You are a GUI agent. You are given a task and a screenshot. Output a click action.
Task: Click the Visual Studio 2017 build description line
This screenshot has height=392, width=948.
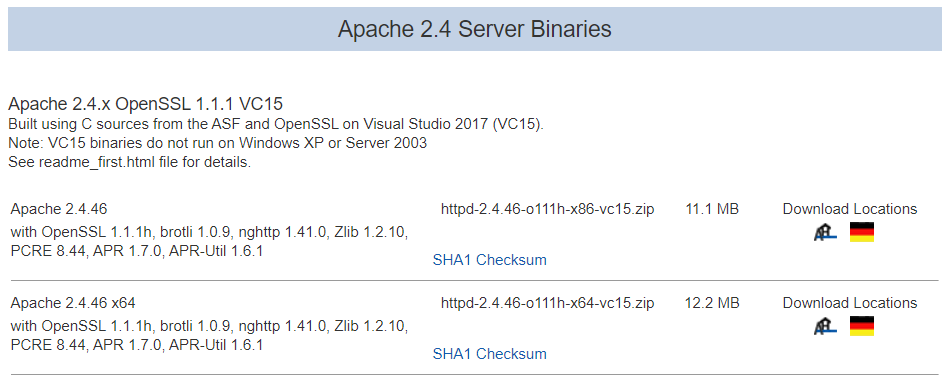pyautogui.click(x=276, y=125)
